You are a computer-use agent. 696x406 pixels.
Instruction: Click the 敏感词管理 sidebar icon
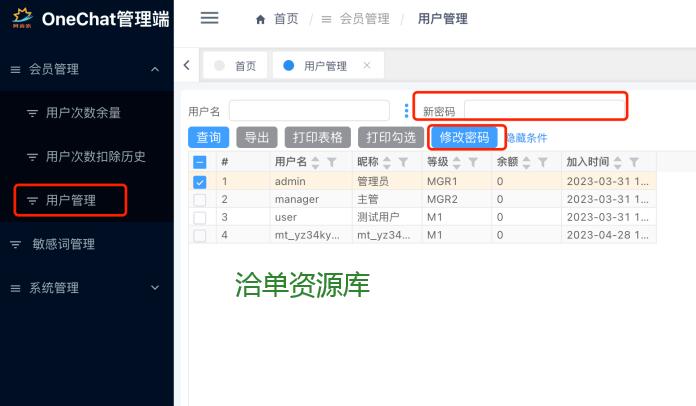[x=16, y=244]
